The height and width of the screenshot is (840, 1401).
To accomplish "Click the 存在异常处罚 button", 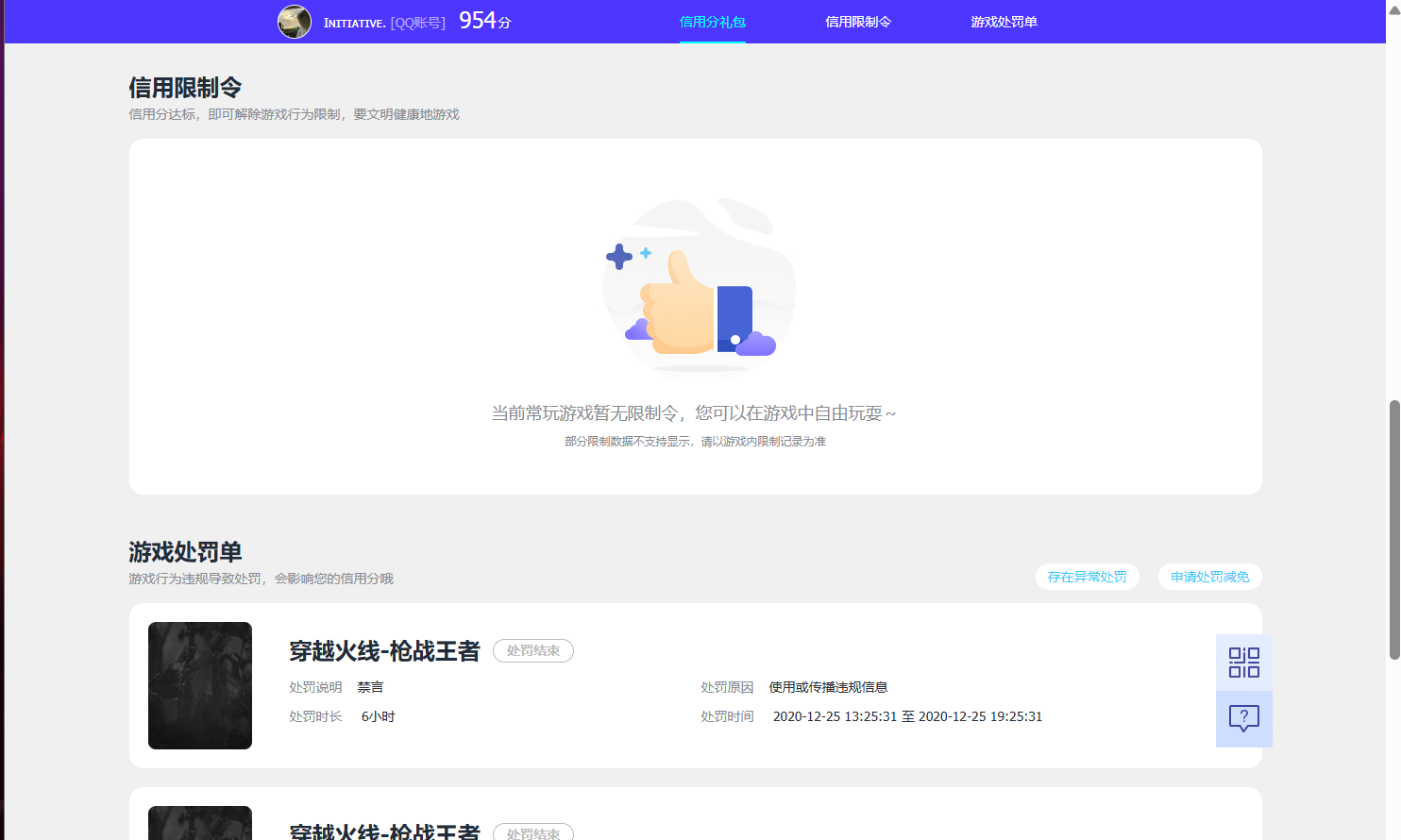I will coord(1087,577).
